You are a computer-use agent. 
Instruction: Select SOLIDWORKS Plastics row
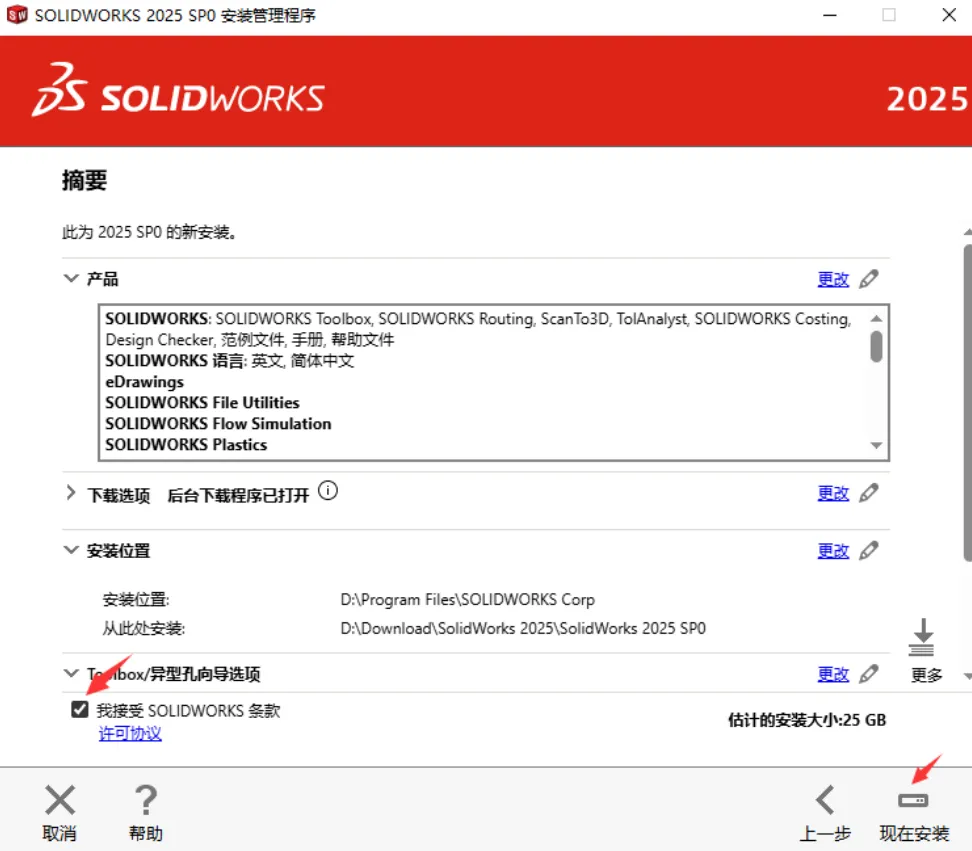tap(186, 445)
